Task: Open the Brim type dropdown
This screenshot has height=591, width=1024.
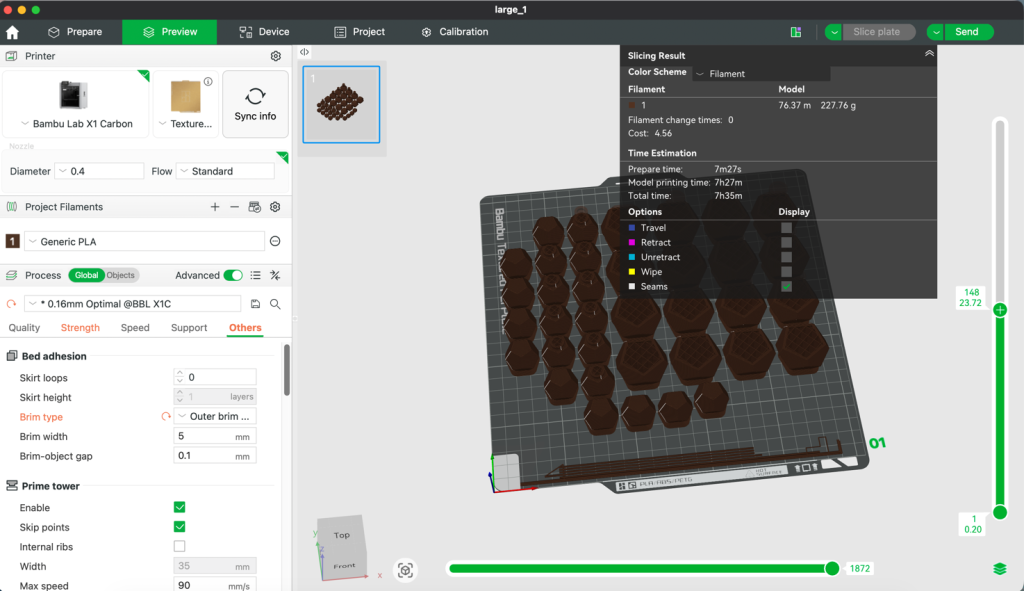Action: pyautogui.click(x=215, y=417)
